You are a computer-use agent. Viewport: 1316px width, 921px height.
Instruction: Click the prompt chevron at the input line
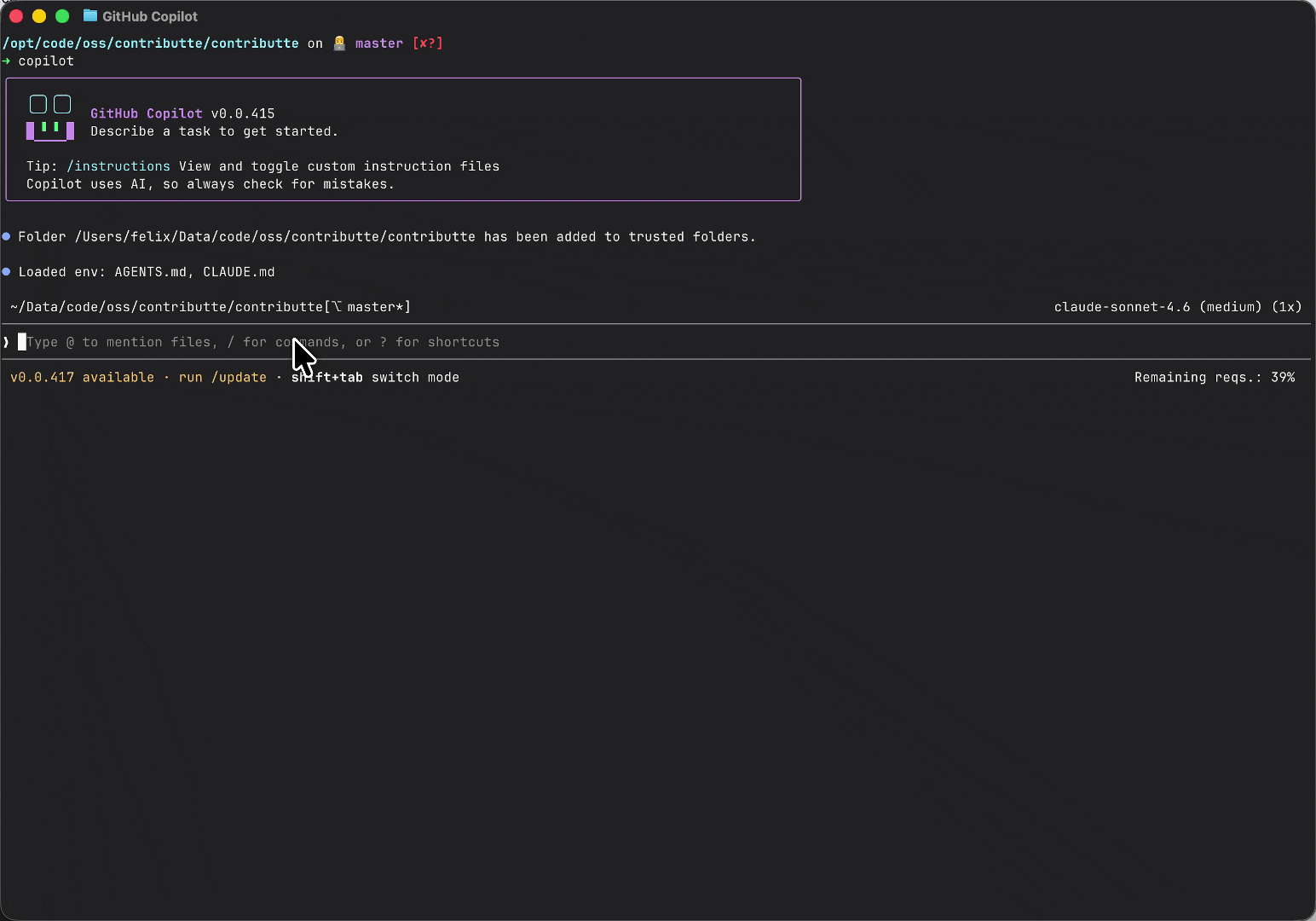[x=7, y=342]
